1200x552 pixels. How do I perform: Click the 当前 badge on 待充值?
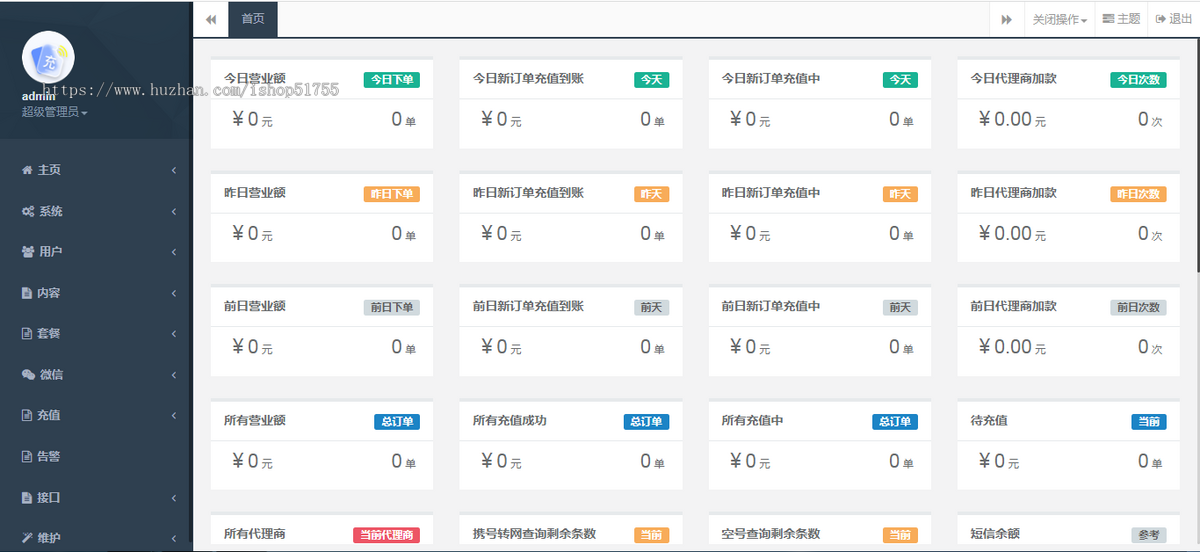pos(1150,422)
